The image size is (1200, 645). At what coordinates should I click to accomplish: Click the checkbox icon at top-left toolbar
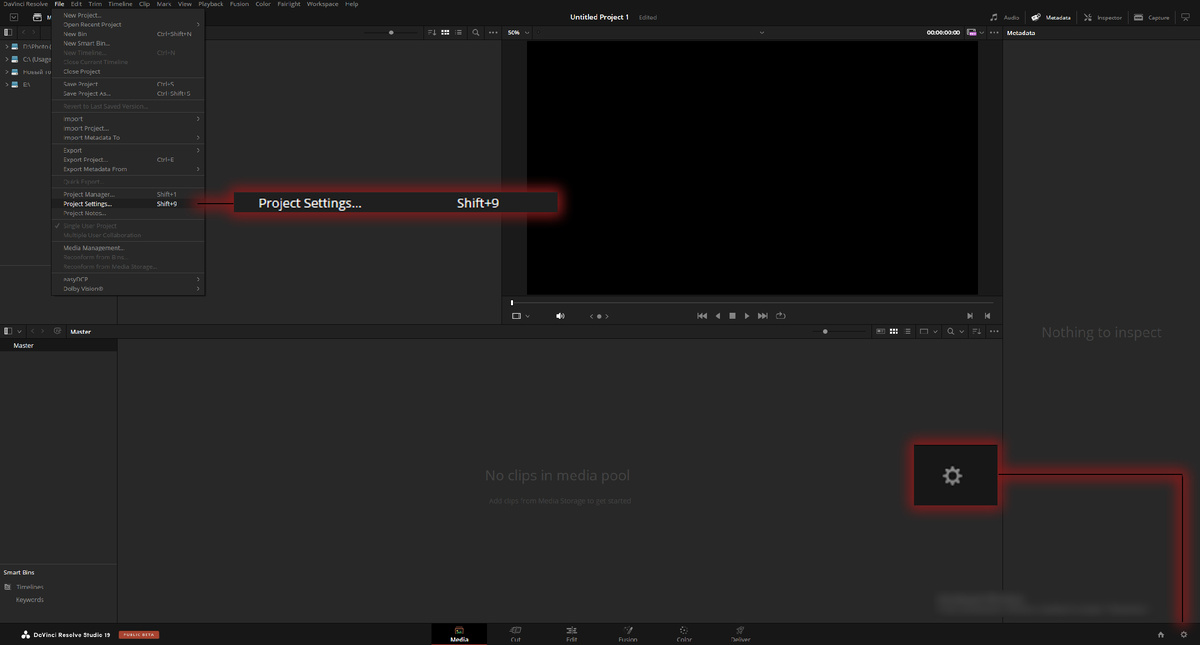[14, 17]
